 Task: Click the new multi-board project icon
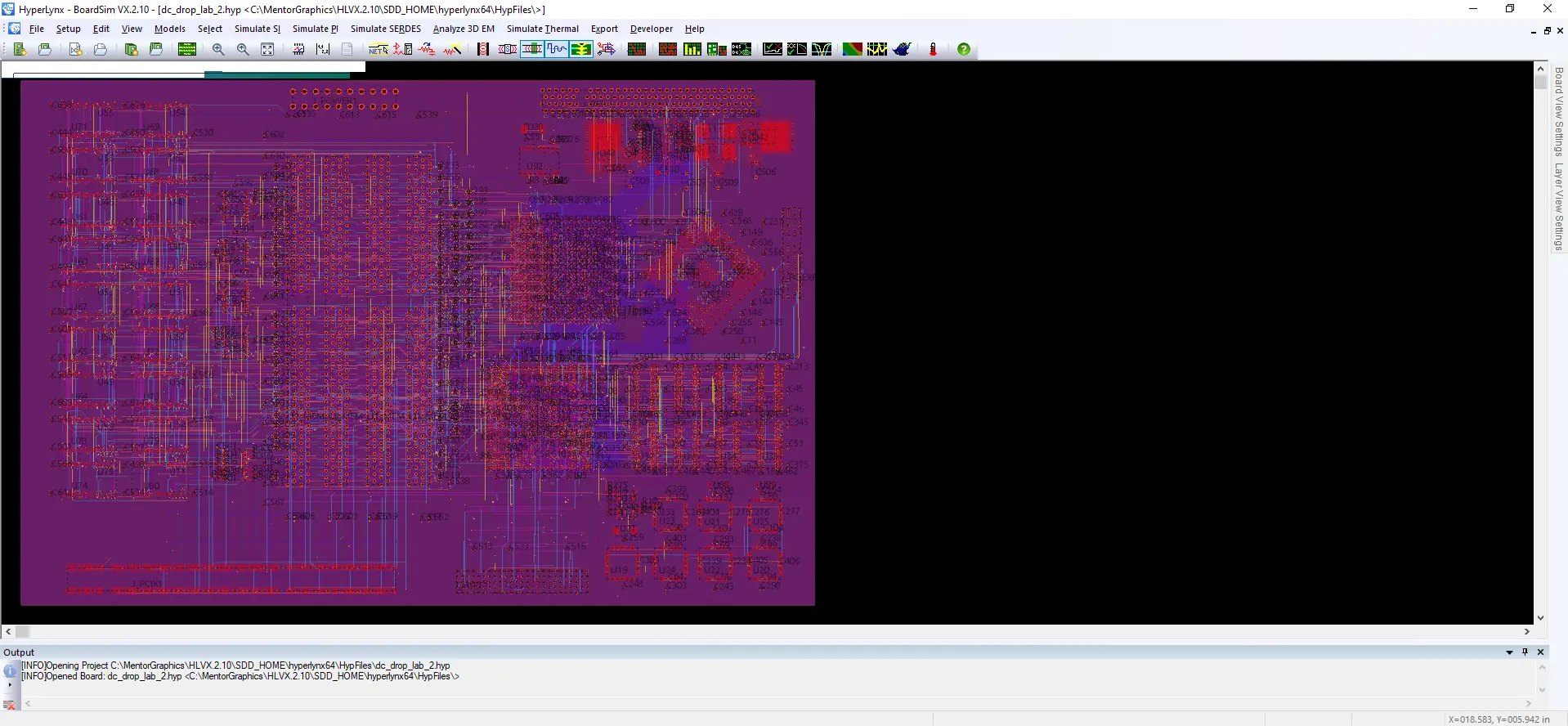click(x=131, y=49)
